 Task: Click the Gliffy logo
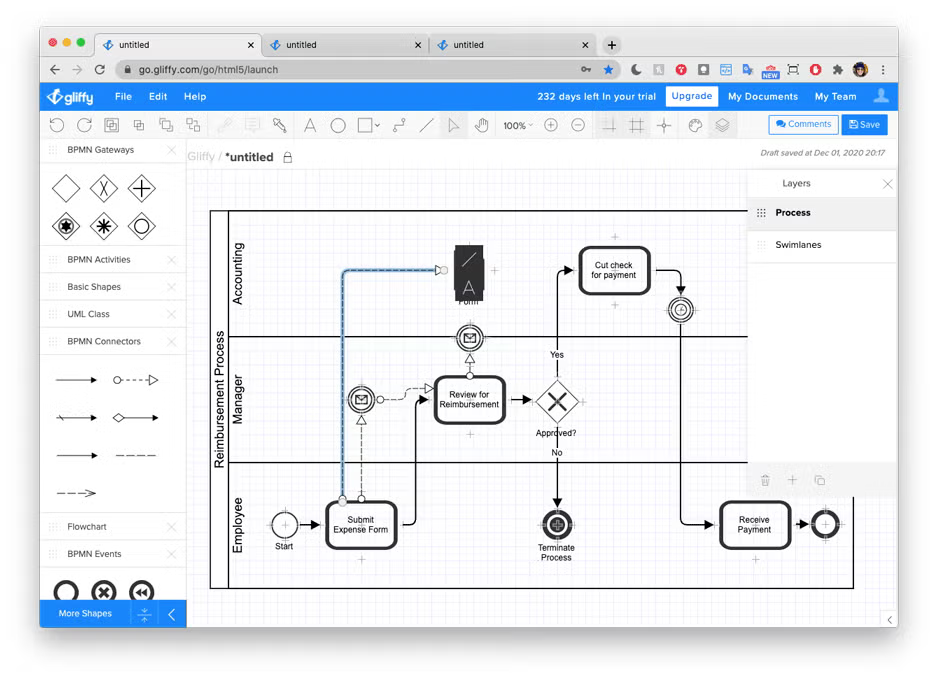point(71,96)
